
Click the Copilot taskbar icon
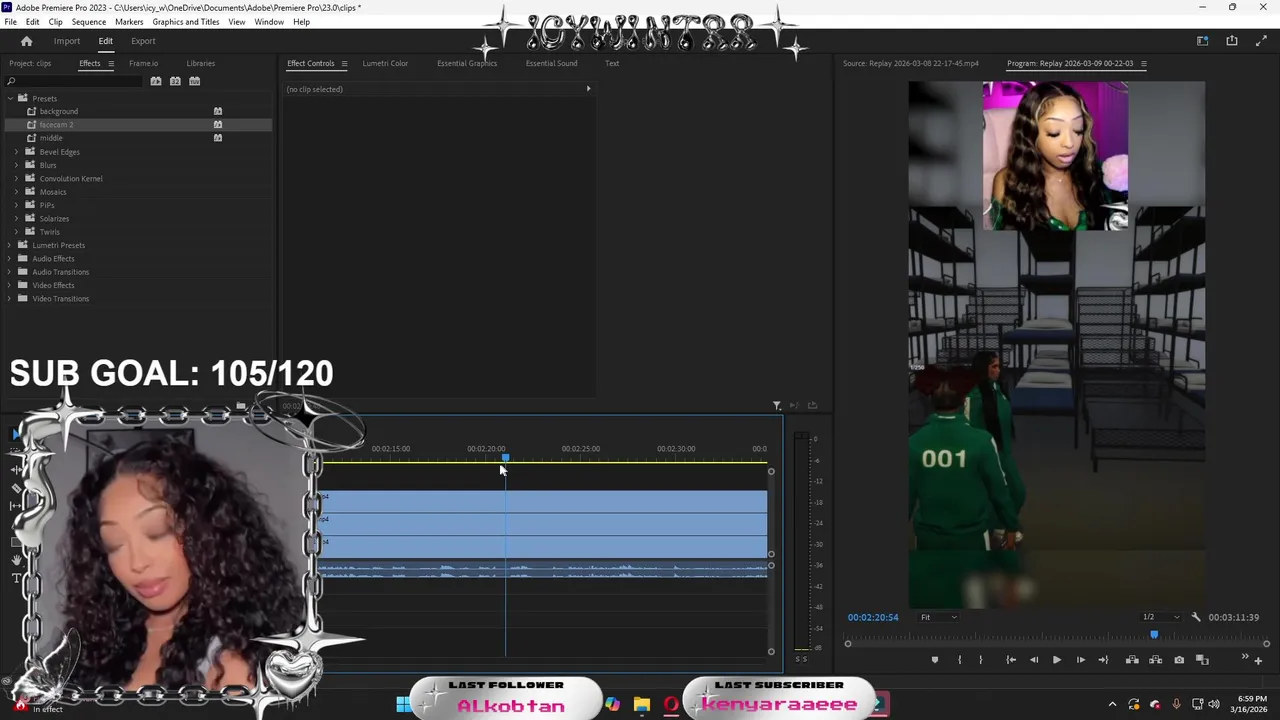pos(612,704)
